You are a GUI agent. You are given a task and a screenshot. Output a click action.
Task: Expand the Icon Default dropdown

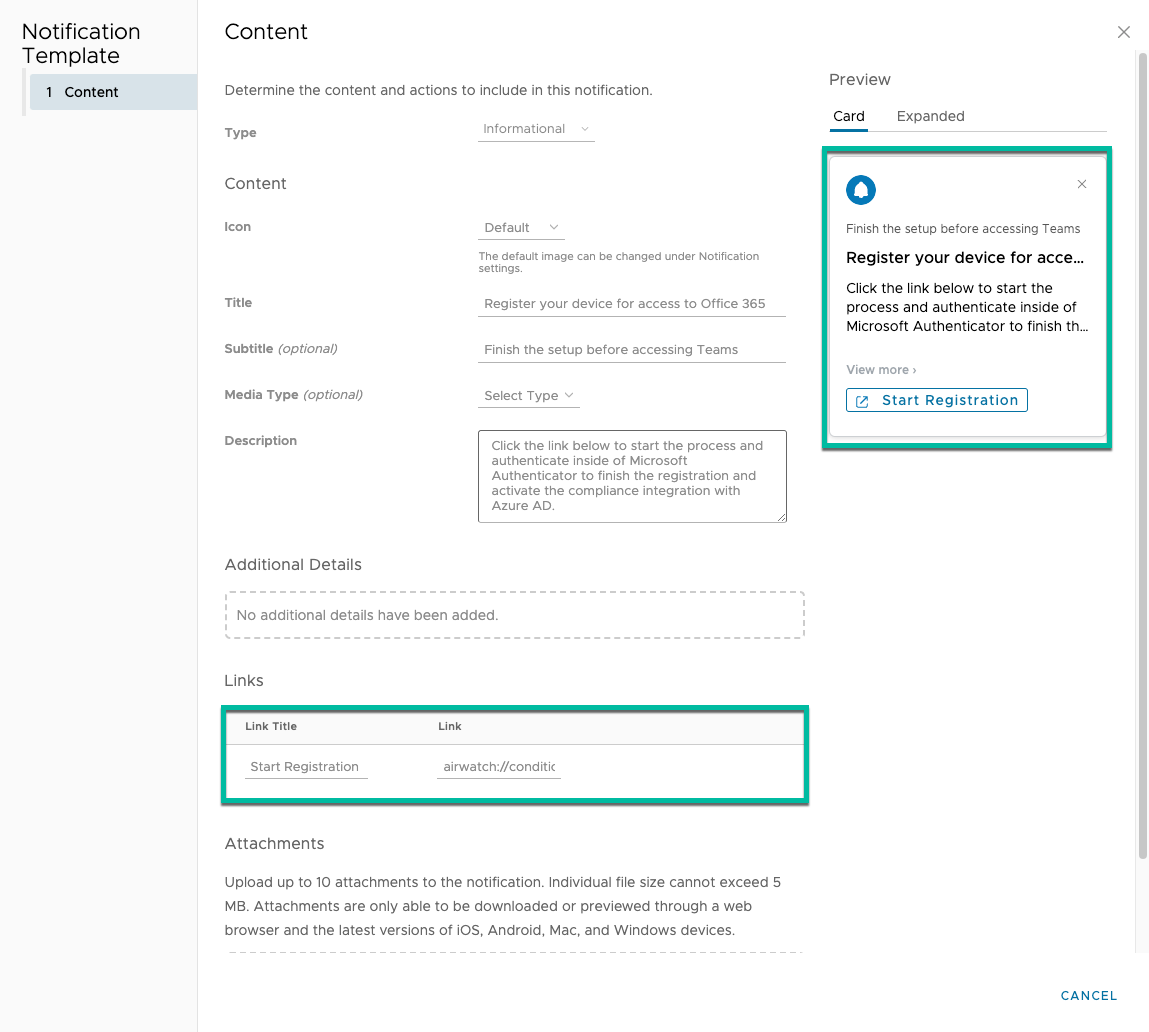(x=521, y=228)
